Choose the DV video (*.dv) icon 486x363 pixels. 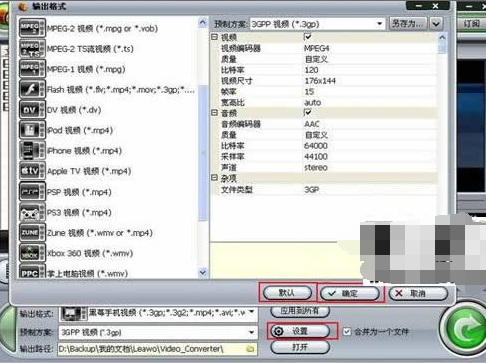tap(32, 110)
